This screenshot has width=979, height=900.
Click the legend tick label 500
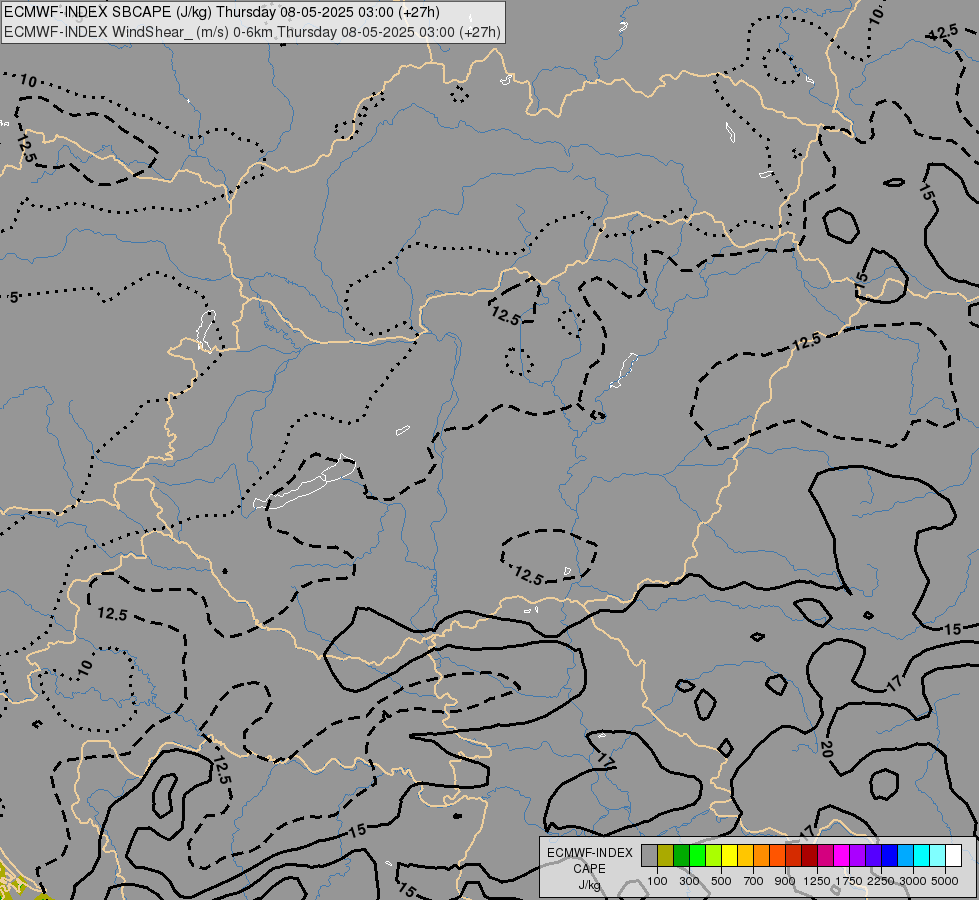[721, 881]
